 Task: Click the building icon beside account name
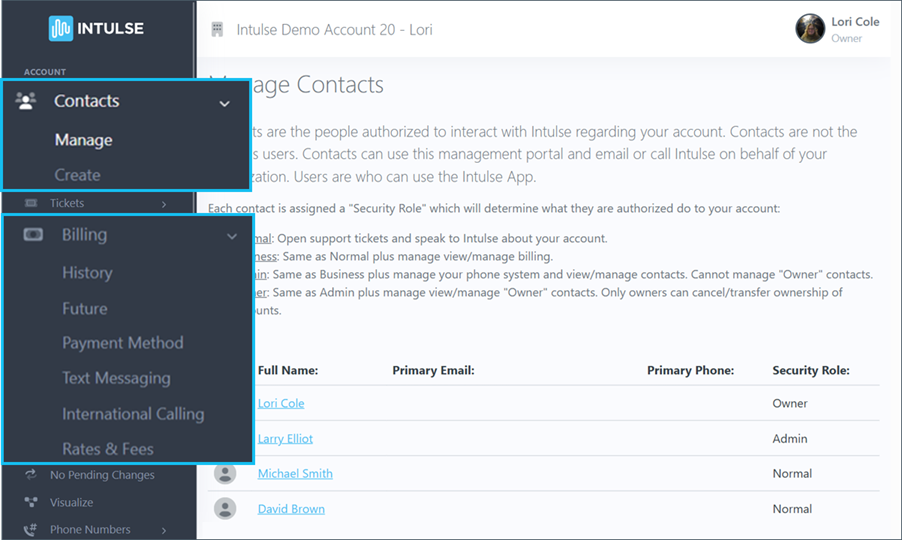[x=217, y=29]
